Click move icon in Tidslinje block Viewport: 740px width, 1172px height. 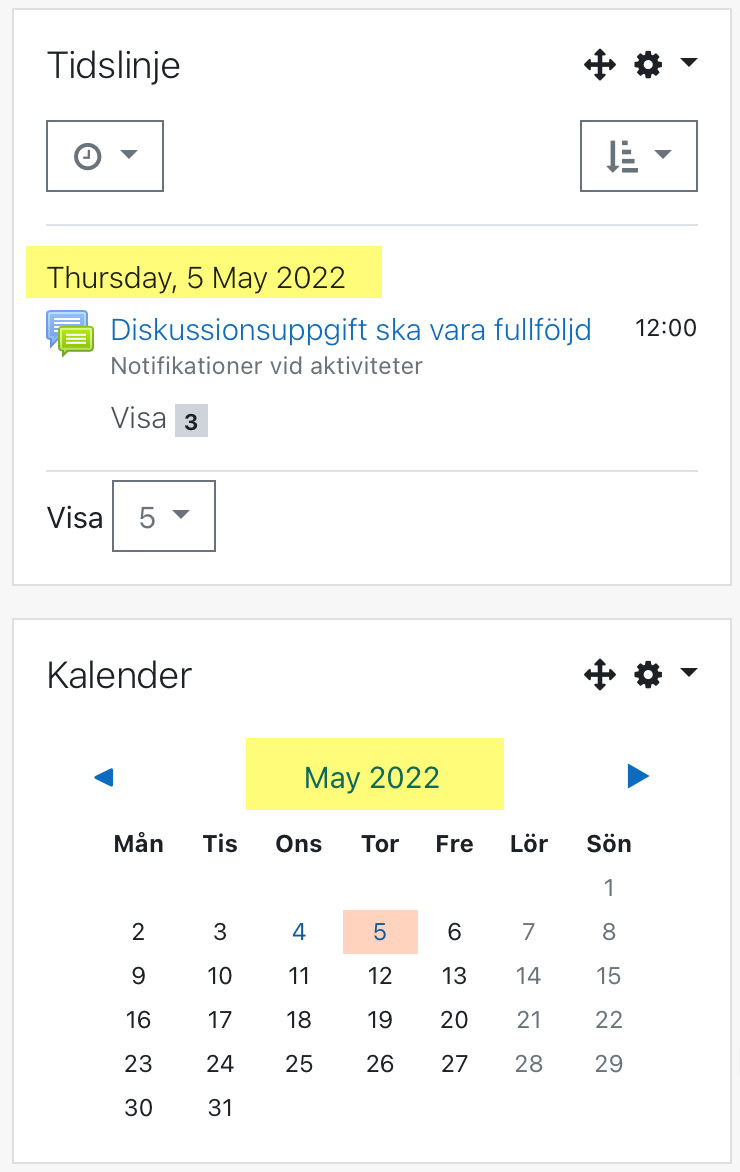point(599,65)
